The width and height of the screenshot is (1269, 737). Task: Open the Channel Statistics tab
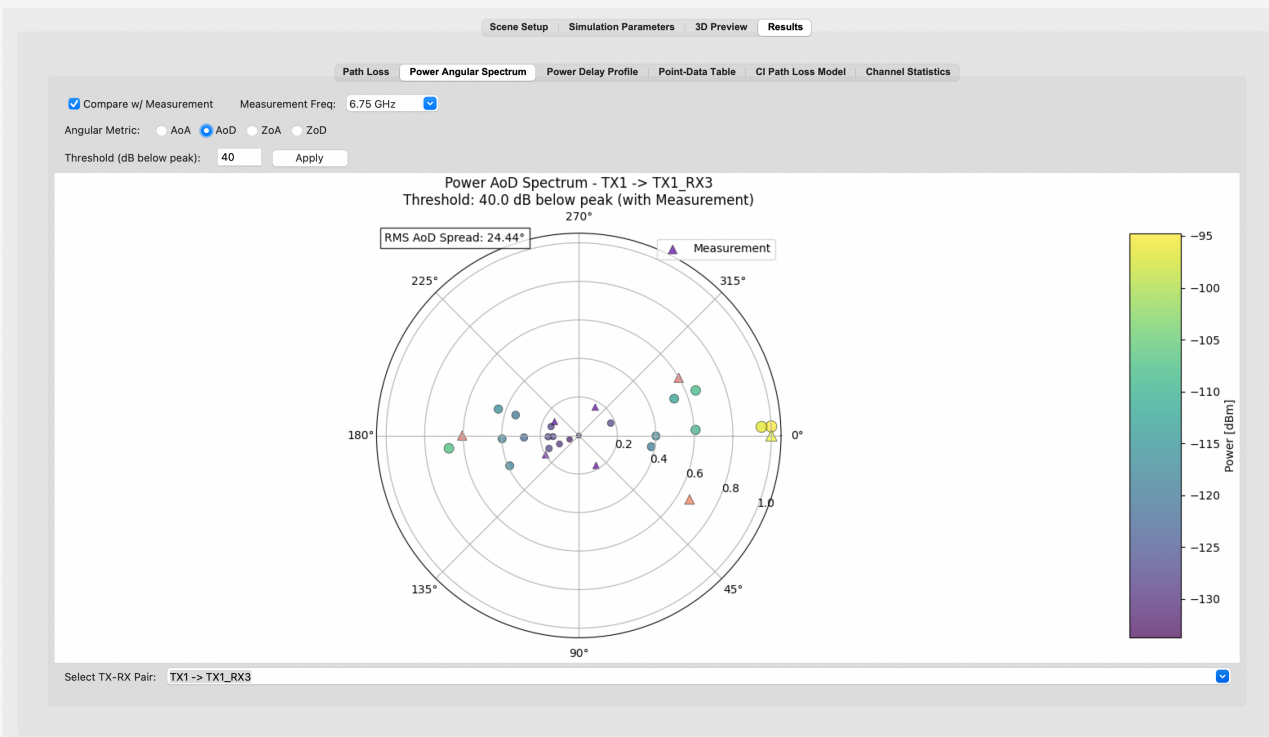[x=907, y=72]
